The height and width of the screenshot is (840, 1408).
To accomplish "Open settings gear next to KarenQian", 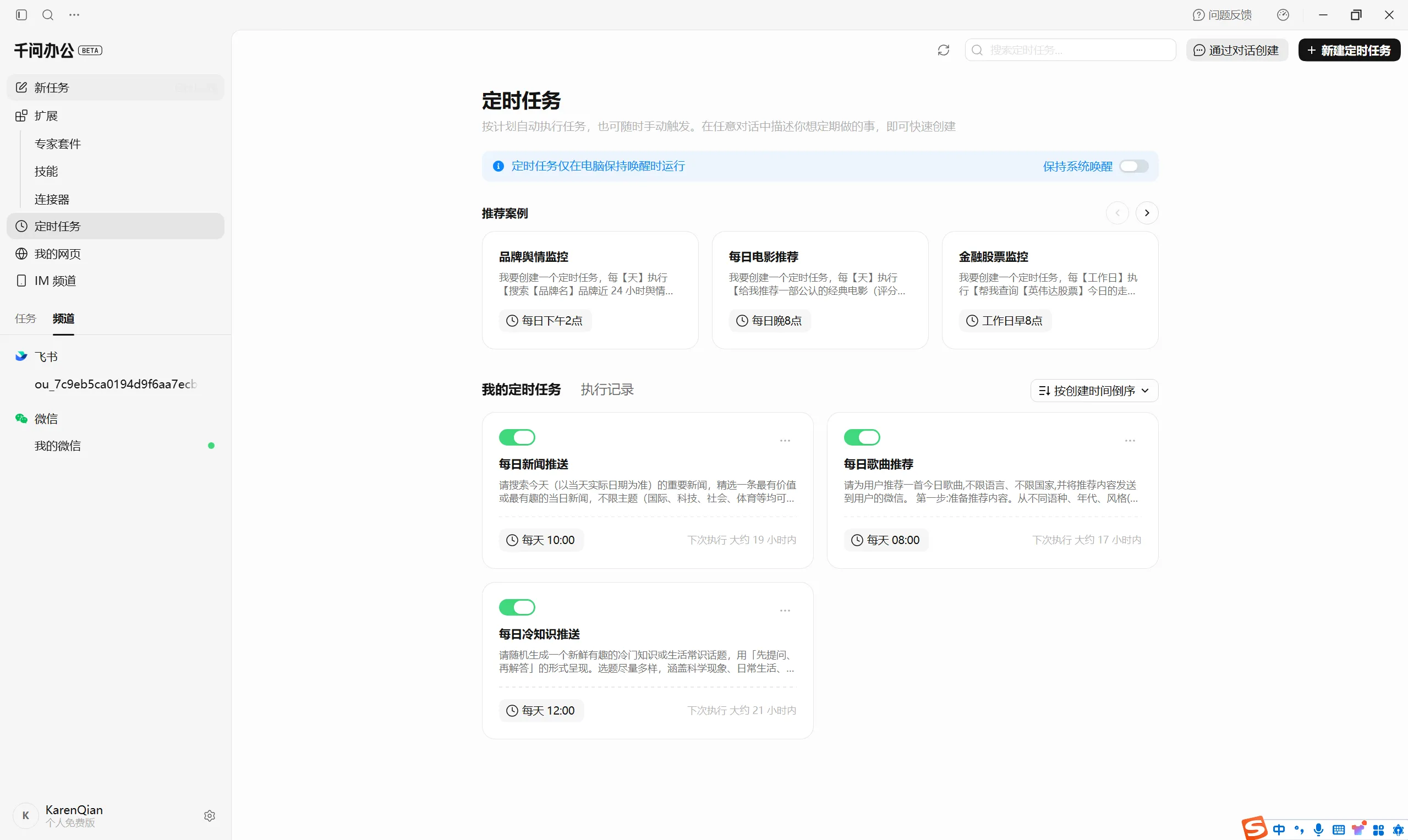I will 210,816.
